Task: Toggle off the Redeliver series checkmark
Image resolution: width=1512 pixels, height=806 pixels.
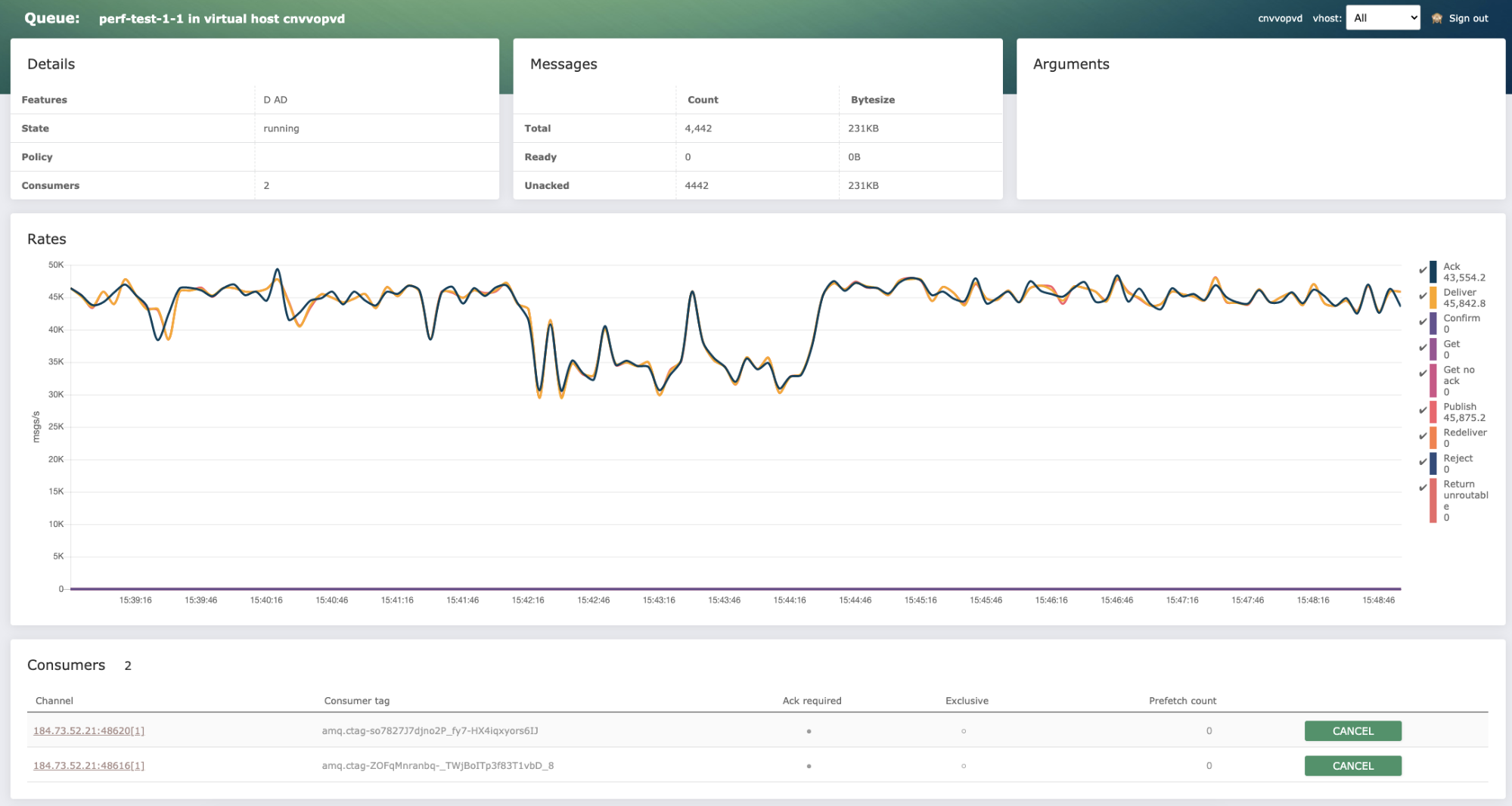Action: click(1423, 436)
